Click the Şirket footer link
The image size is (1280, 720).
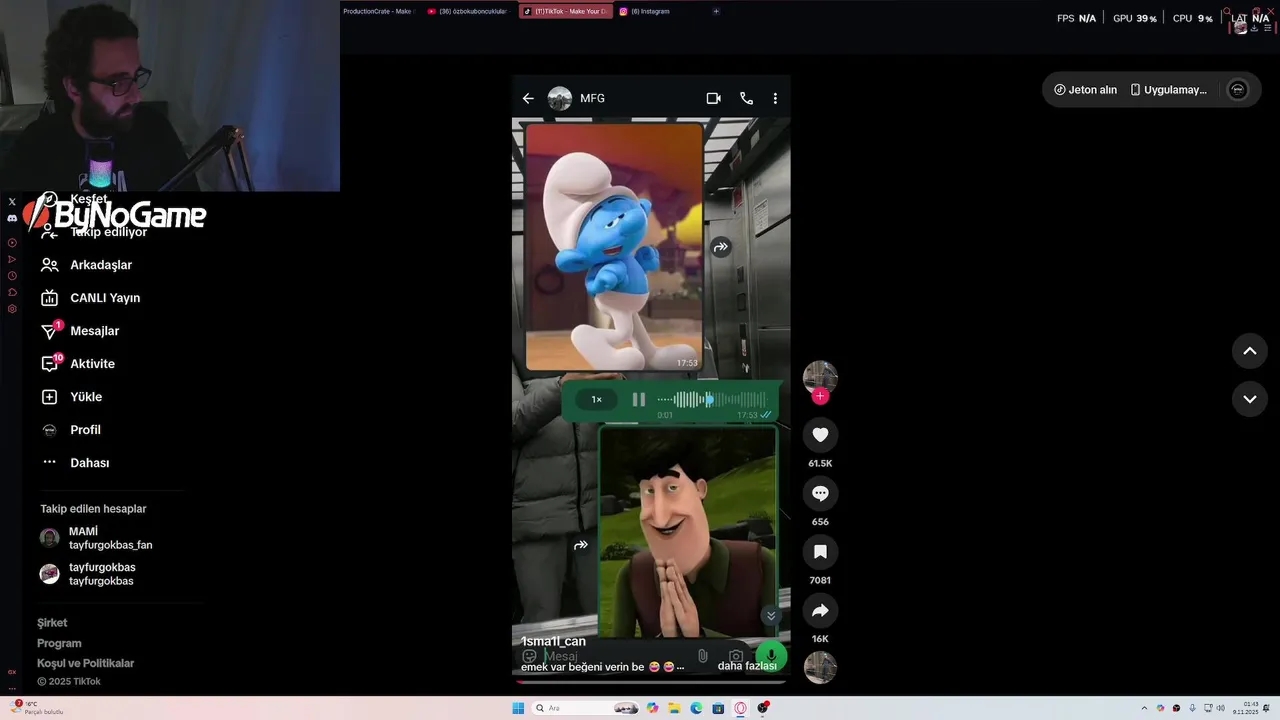(x=52, y=623)
